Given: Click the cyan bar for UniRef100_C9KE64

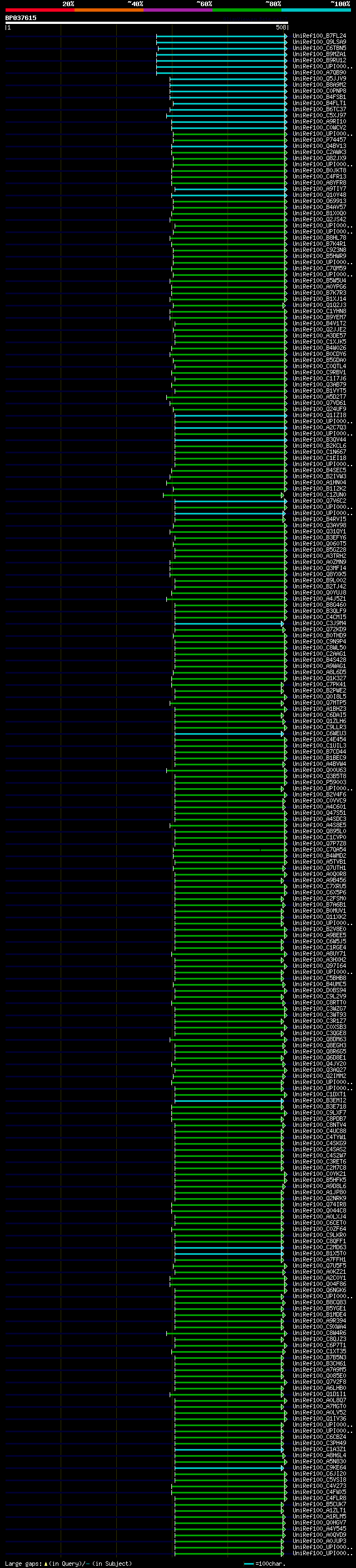Looking at the screenshot, I should [x=229, y=1468].
